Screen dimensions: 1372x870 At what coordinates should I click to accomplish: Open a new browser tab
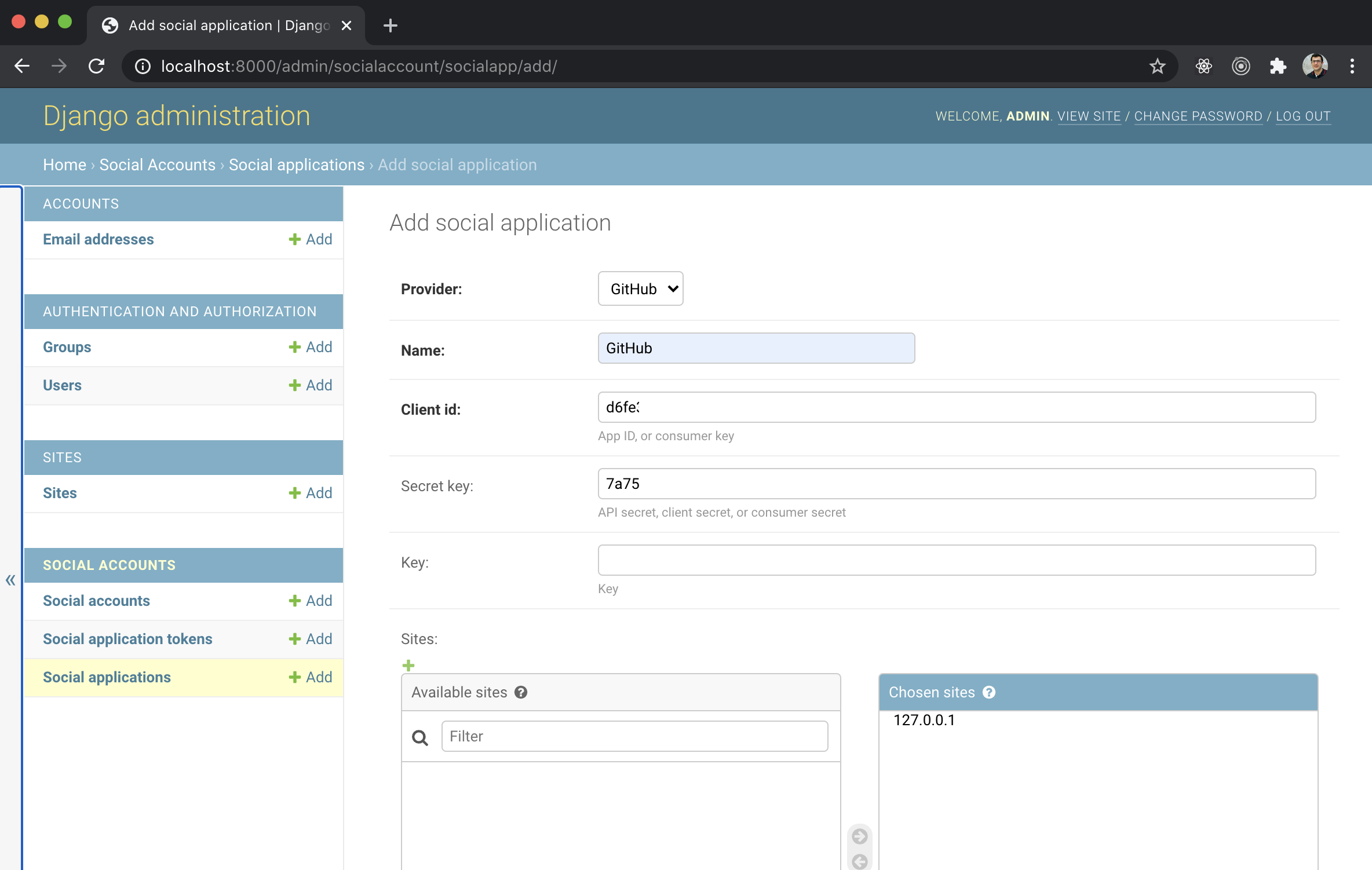(x=390, y=25)
